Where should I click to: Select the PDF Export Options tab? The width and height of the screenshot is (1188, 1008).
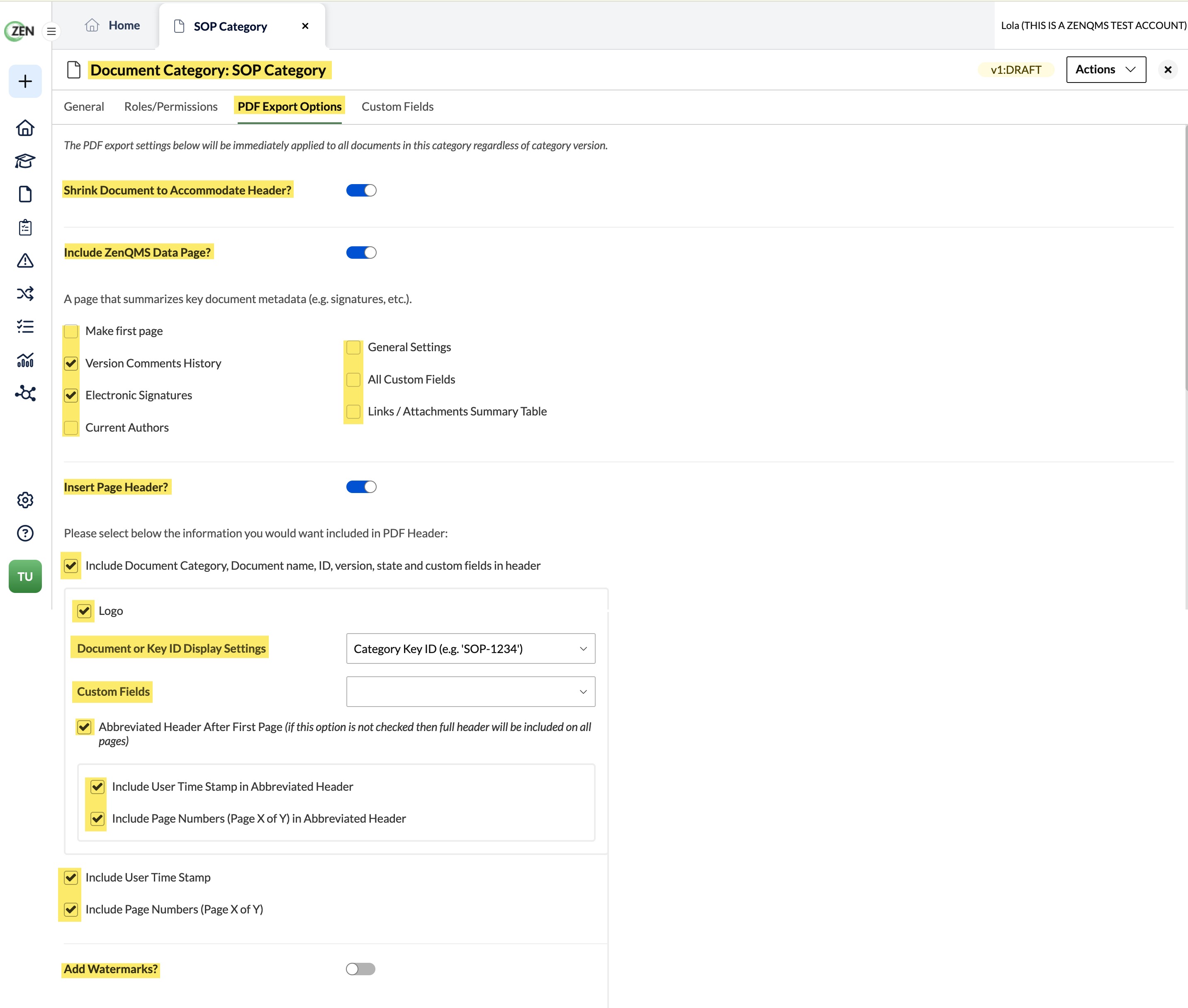click(290, 107)
